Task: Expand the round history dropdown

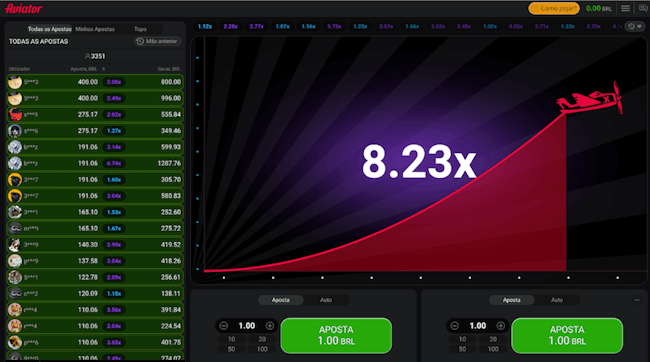Action: pos(635,27)
